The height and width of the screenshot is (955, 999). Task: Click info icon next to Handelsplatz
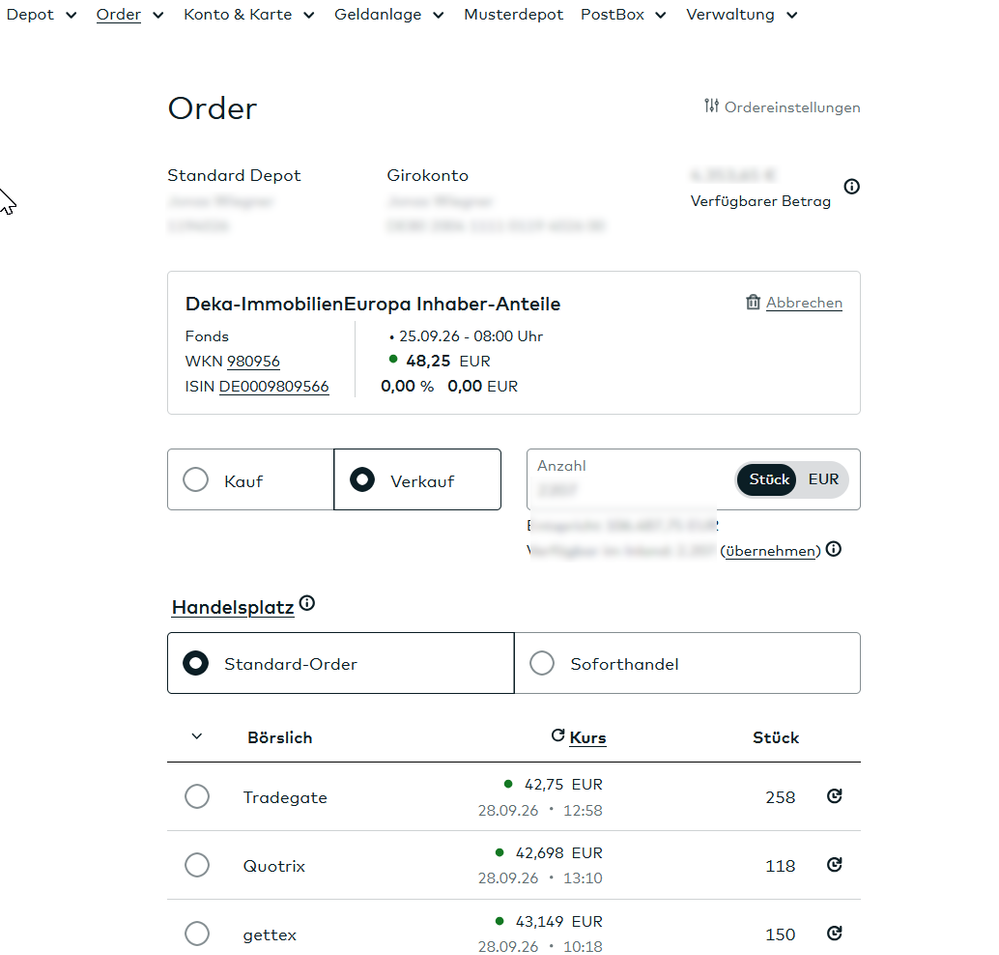[x=307, y=603]
